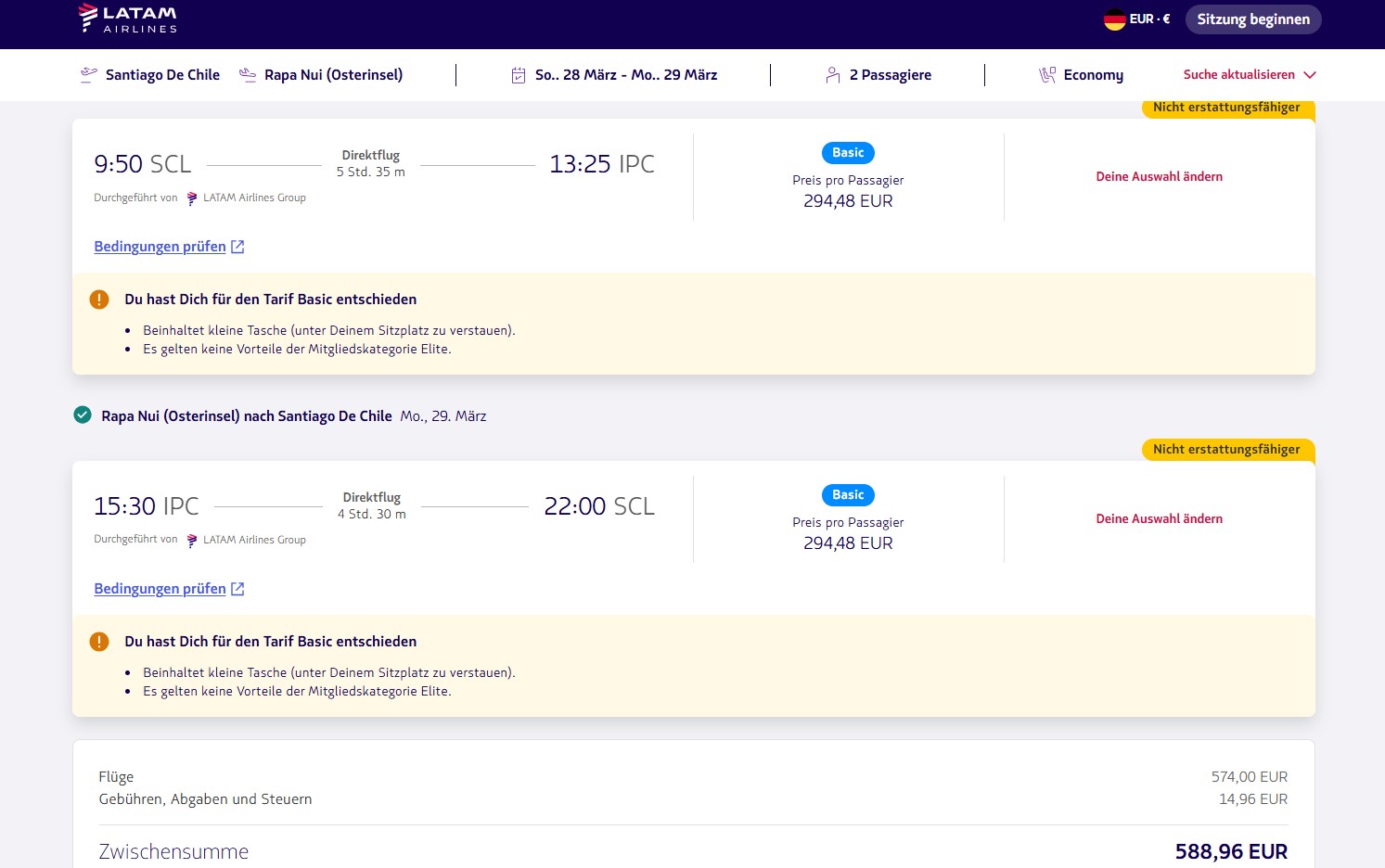1385x868 pixels.
Task: Open the EUR € currency selector
Action: point(1149,19)
